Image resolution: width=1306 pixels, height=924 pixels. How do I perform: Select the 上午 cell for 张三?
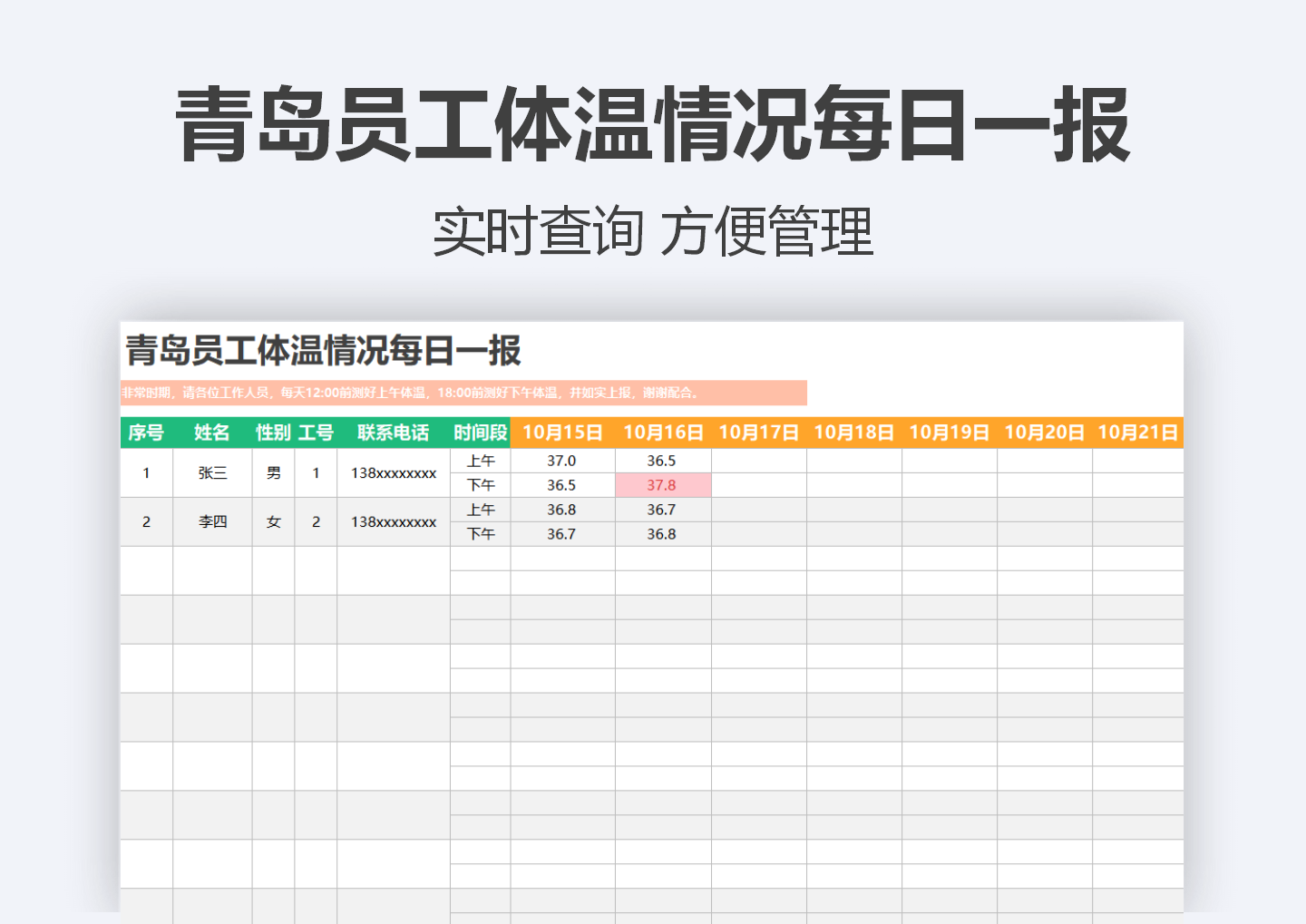click(481, 460)
